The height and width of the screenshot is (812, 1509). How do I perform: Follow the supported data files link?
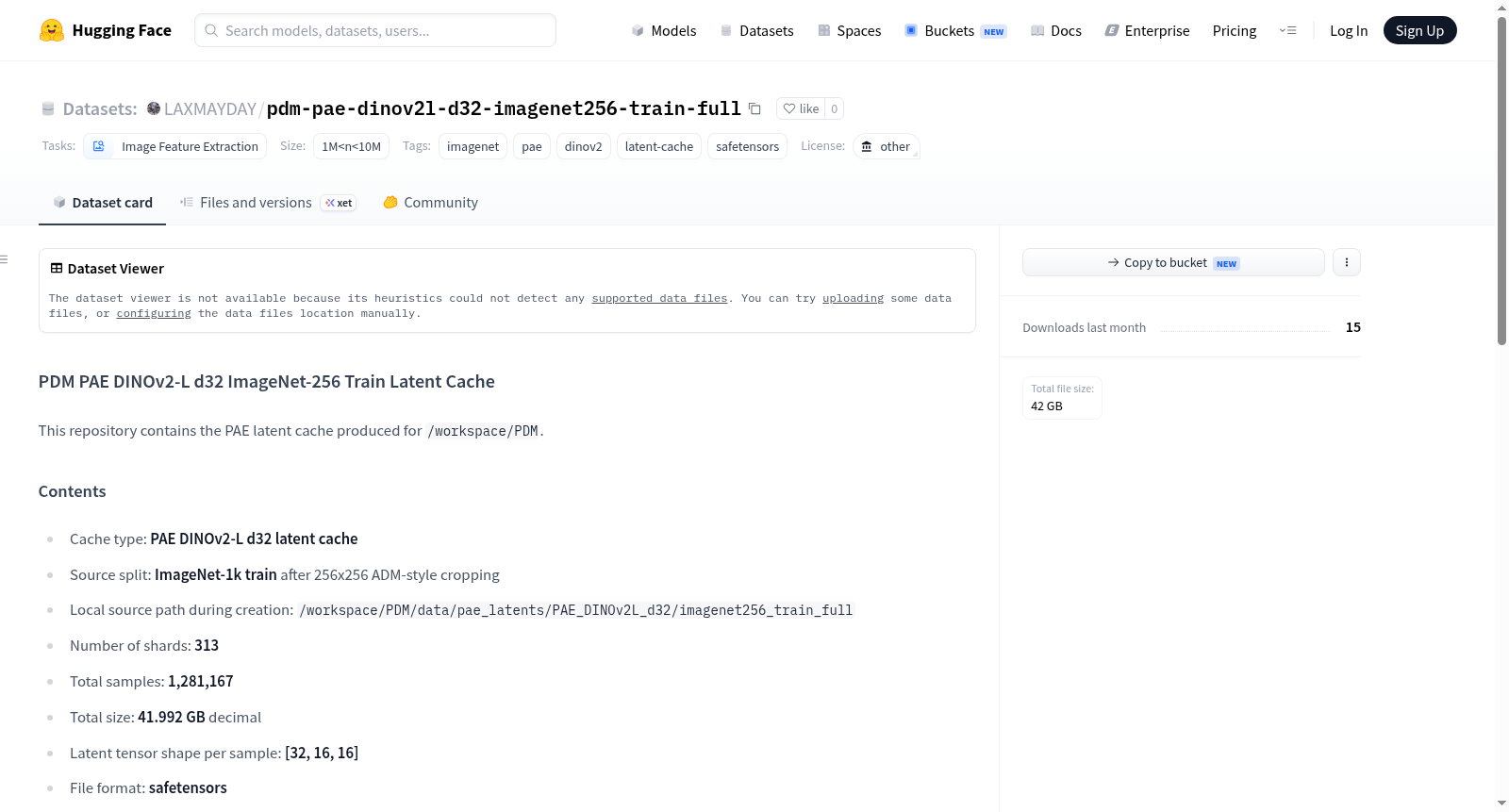[659, 298]
